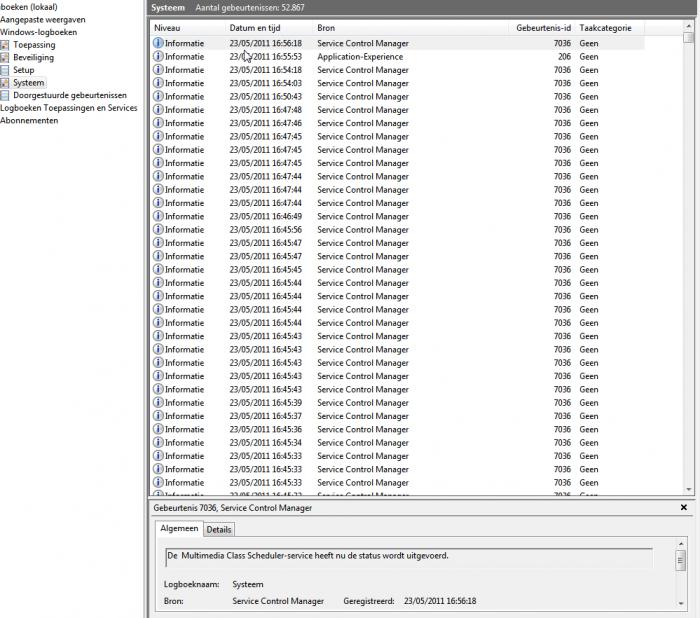This screenshot has height=618, width=700.
Task: Click info icon of 16:54:03 event
Action: (158, 83)
